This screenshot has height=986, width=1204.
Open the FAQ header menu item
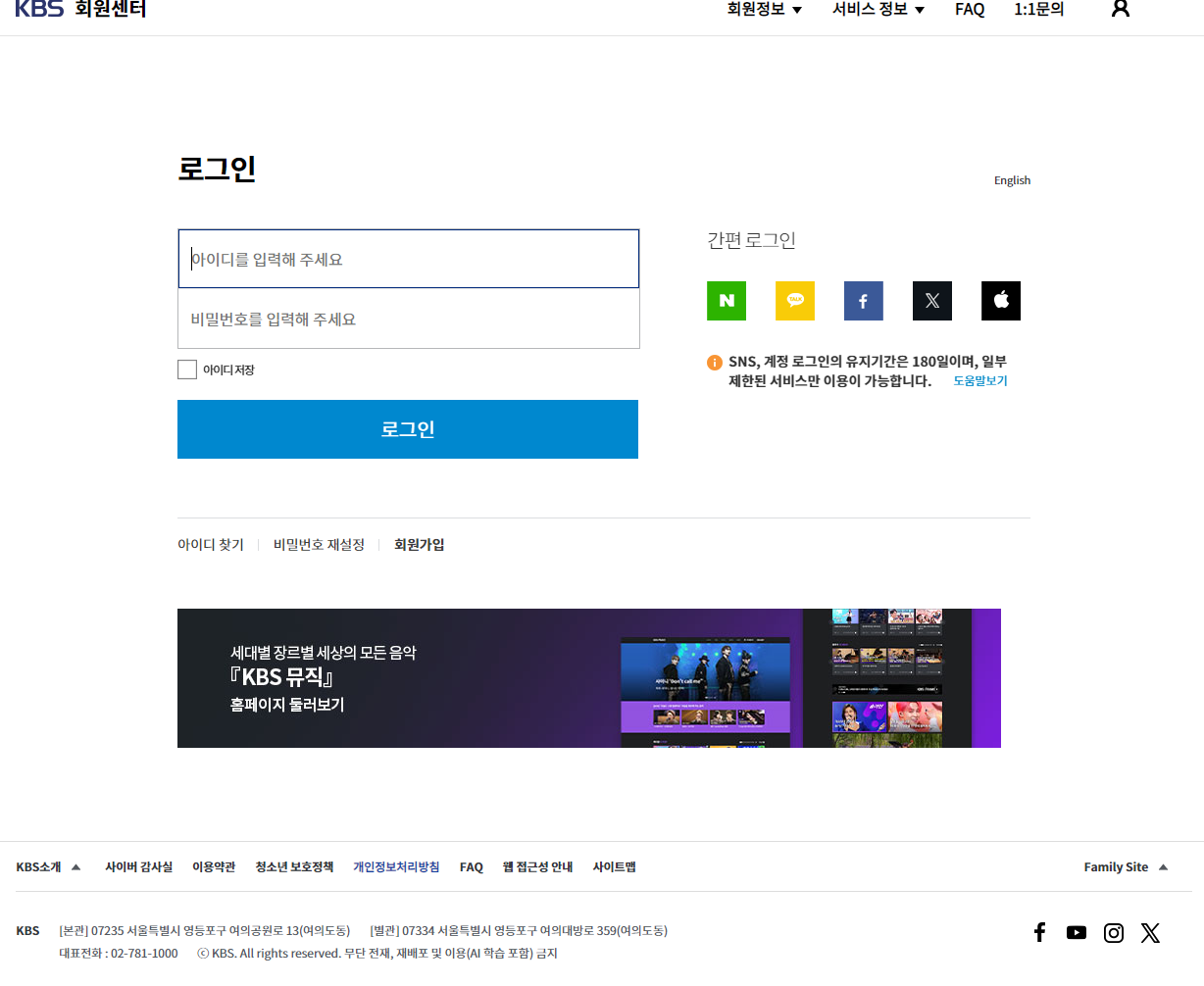pyautogui.click(x=970, y=9)
